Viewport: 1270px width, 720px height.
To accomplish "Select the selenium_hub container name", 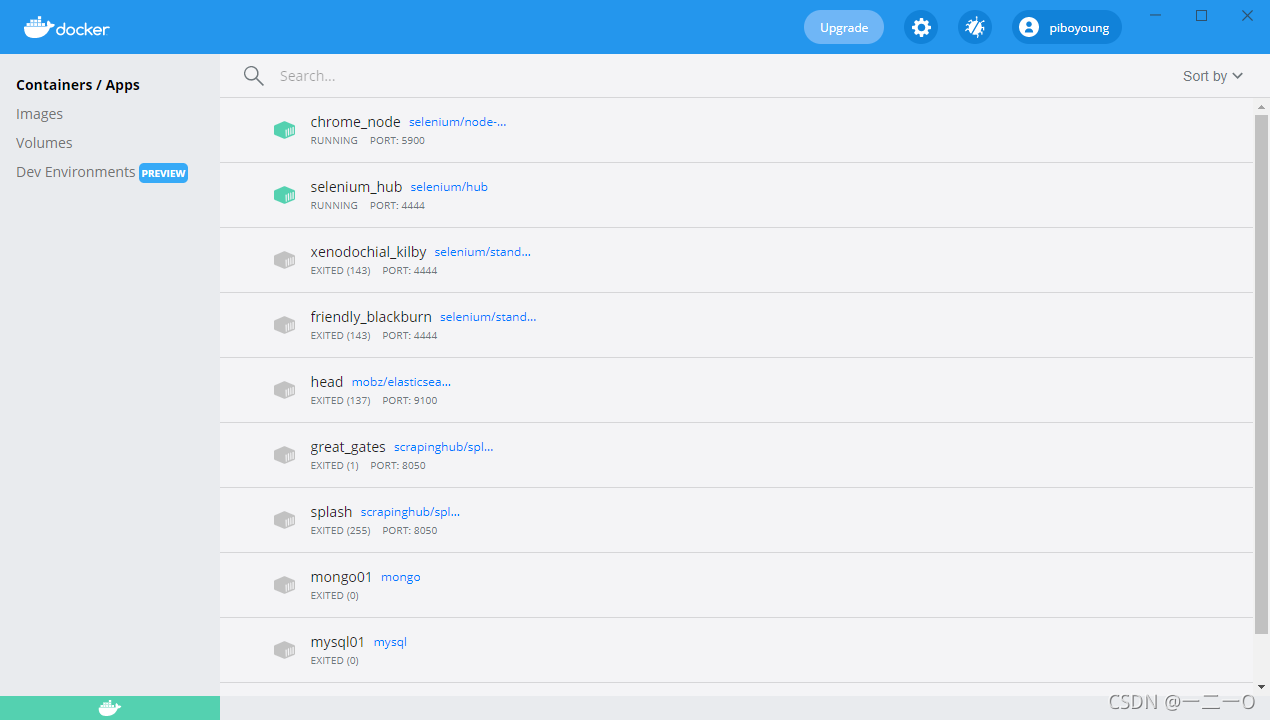I will pos(356,187).
